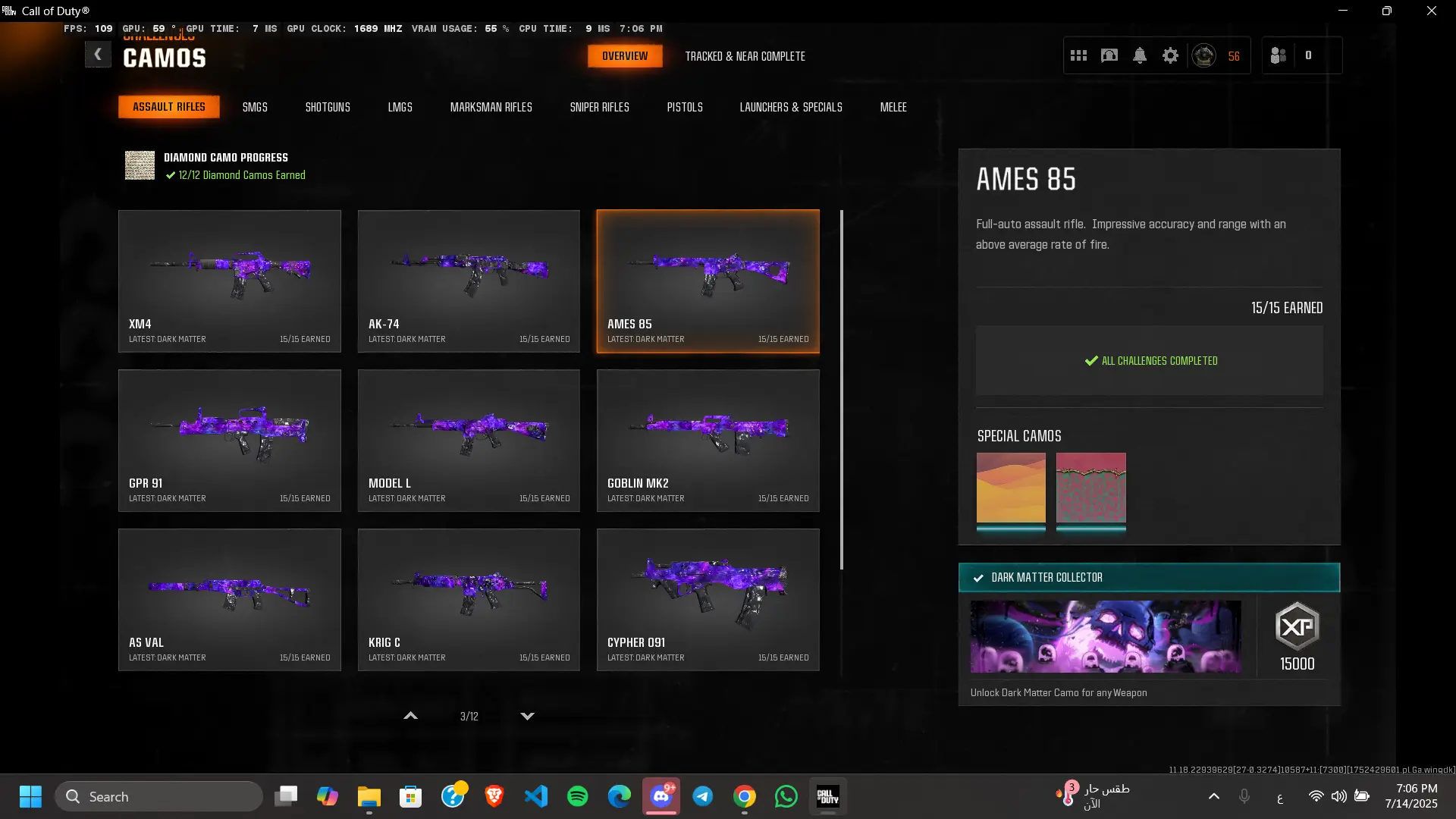Page down the weapon camo list
Viewport: 1456px width, 819px height.
tap(528, 716)
